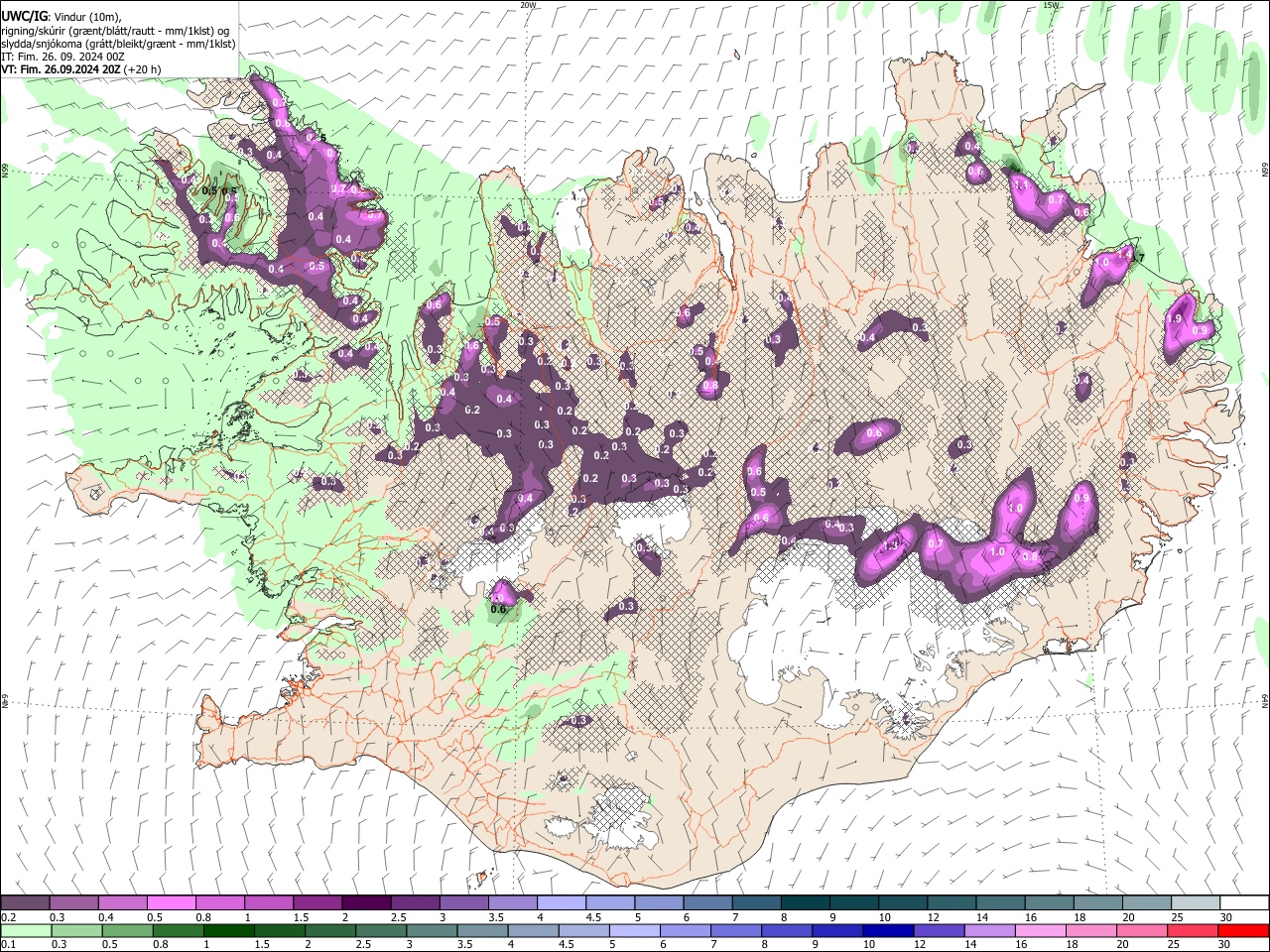Click the purple snow-scale swatch labelled 0.2

pos(26,902)
